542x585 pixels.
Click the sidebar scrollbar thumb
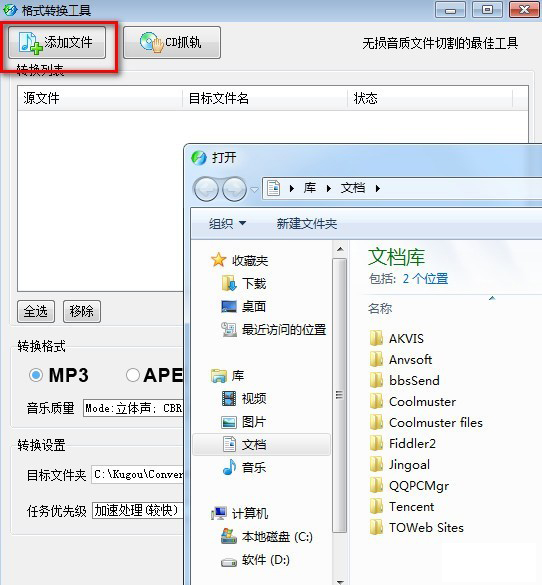pyautogui.click(x=339, y=395)
